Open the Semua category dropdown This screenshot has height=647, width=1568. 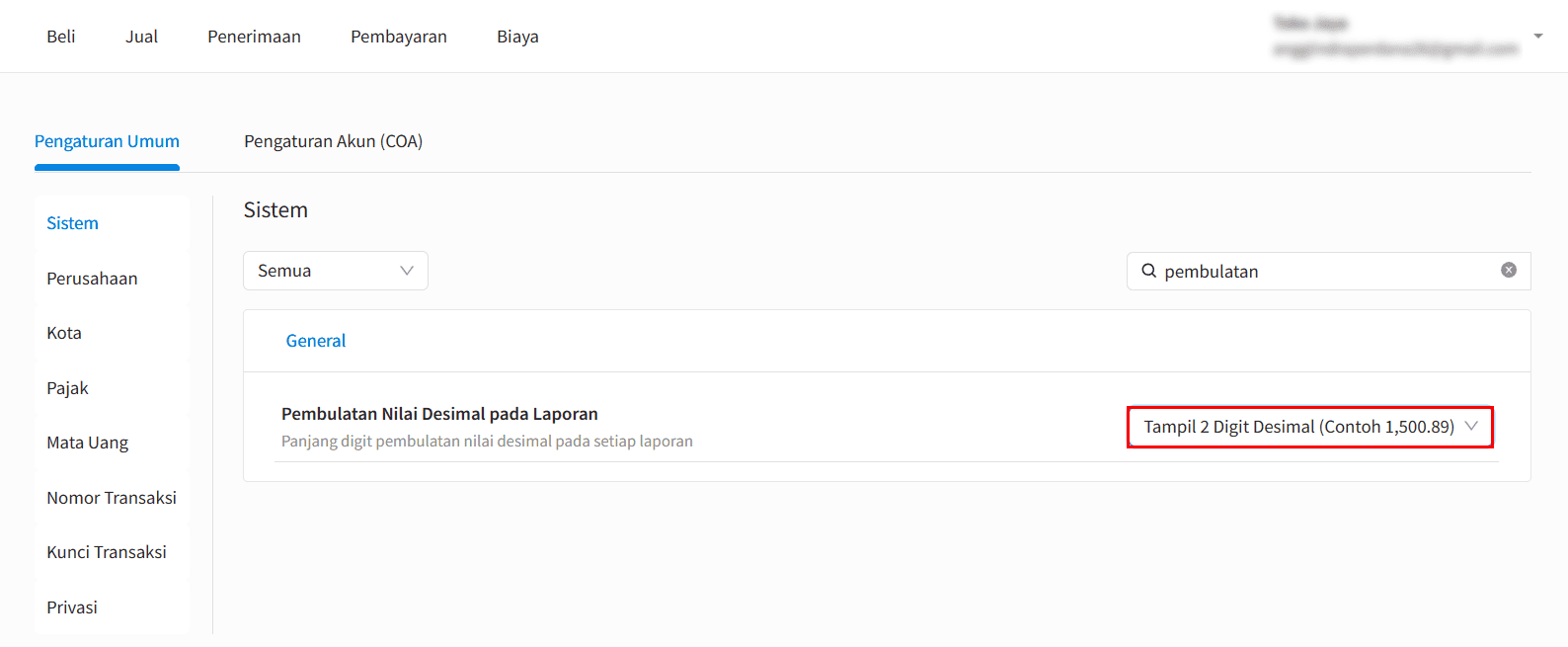[335, 270]
